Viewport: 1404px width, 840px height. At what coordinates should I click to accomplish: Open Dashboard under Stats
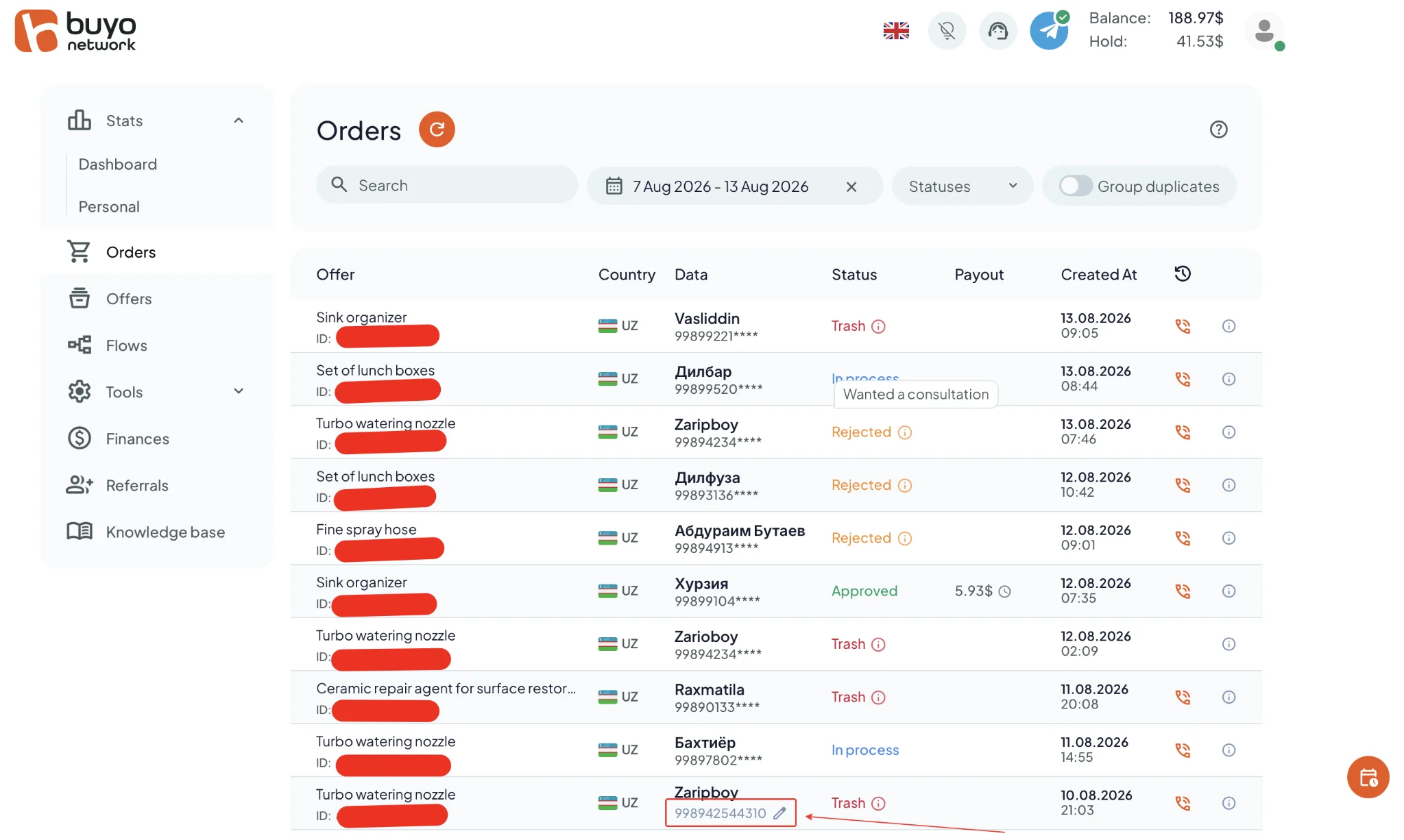pyautogui.click(x=118, y=164)
